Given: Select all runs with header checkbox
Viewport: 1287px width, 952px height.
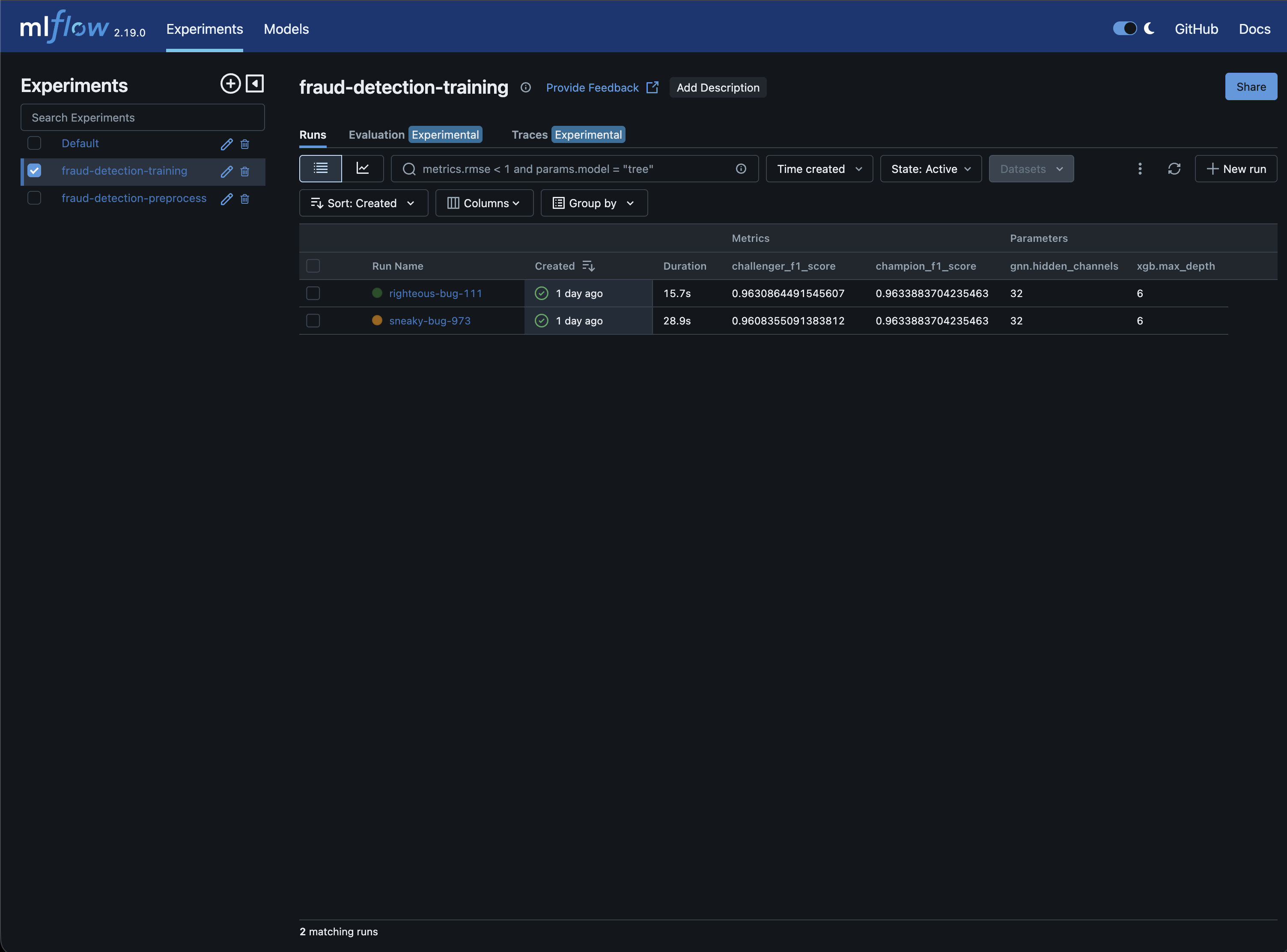Looking at the screenshot, I should [x=313, y=266].
